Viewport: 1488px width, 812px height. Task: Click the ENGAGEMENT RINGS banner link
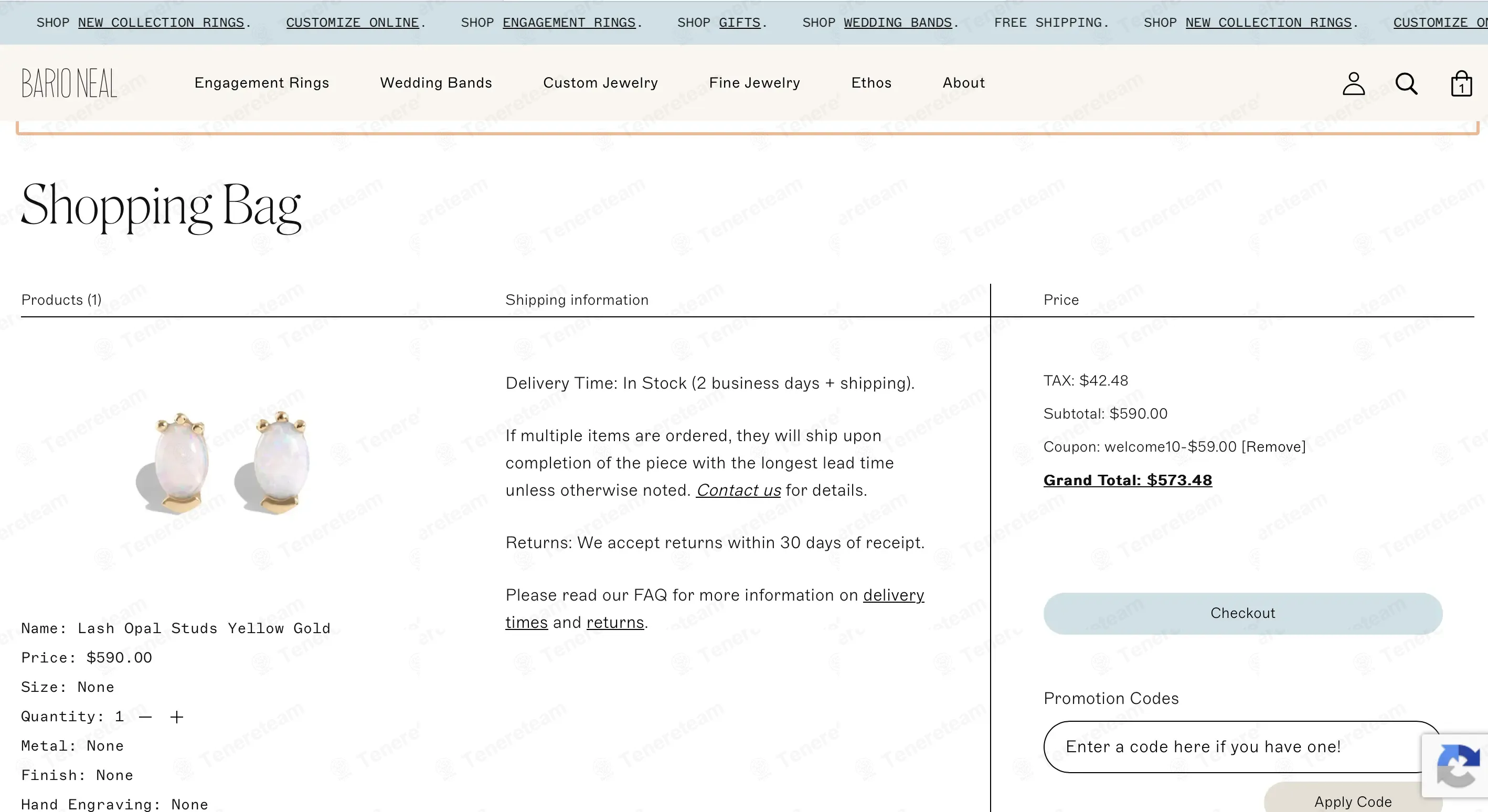point(569,23)
